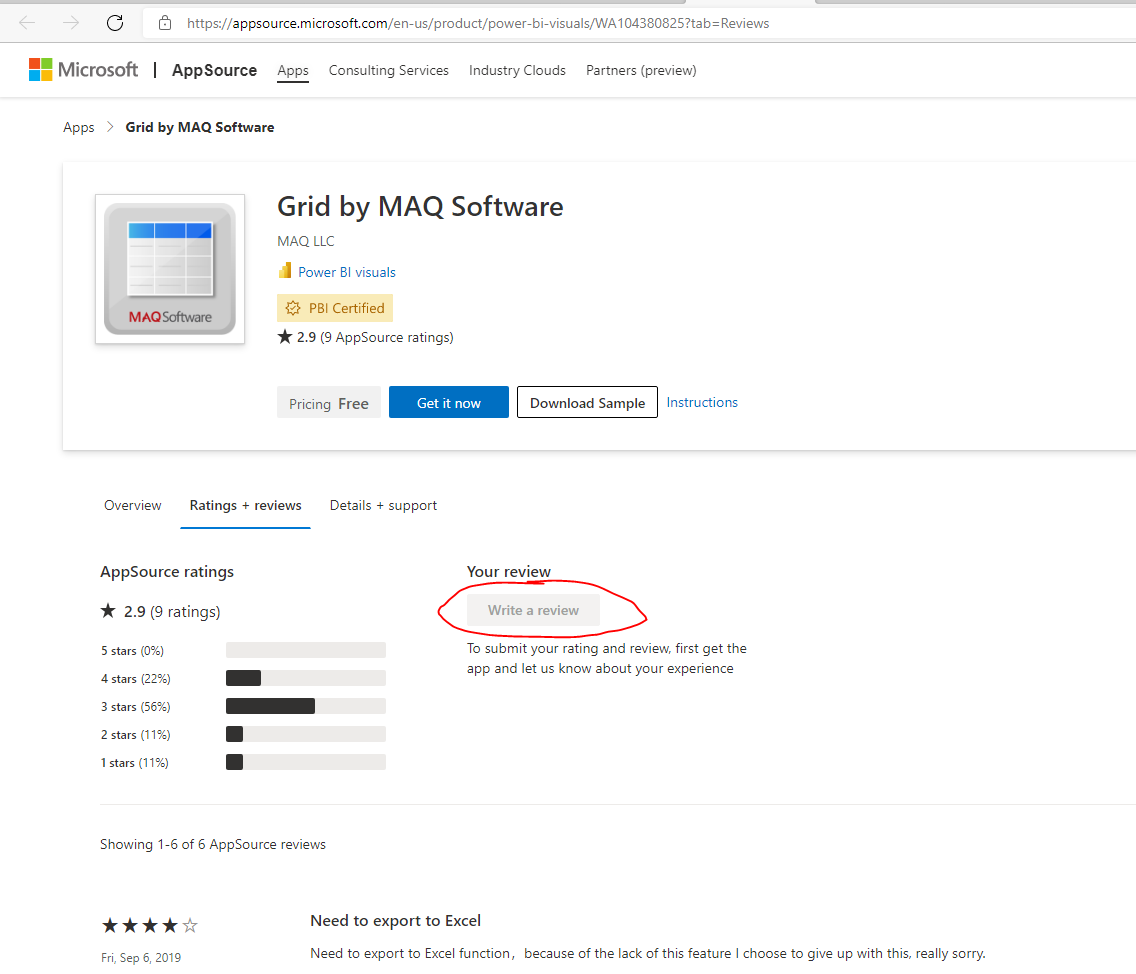Click the Pricing Free label
Screen dimensions: 1136x974
[329, 403]
